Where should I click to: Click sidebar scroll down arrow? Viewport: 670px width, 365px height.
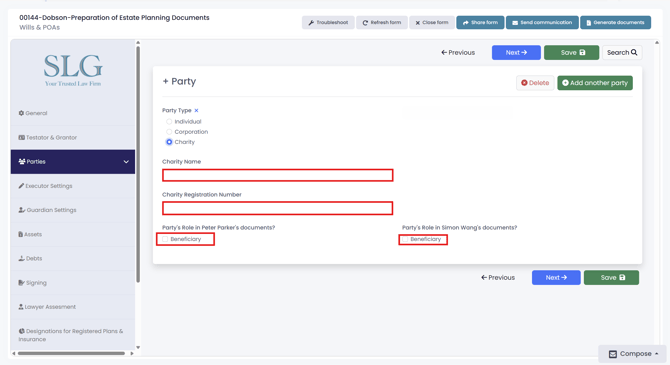coord(138,347)
